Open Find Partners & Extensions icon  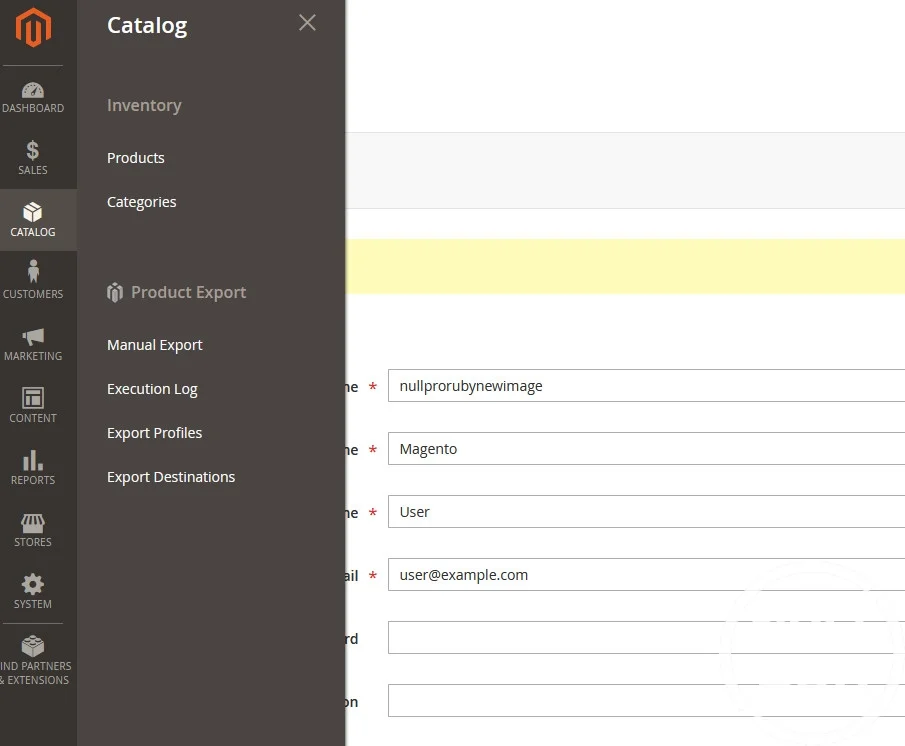pos(33,646)
